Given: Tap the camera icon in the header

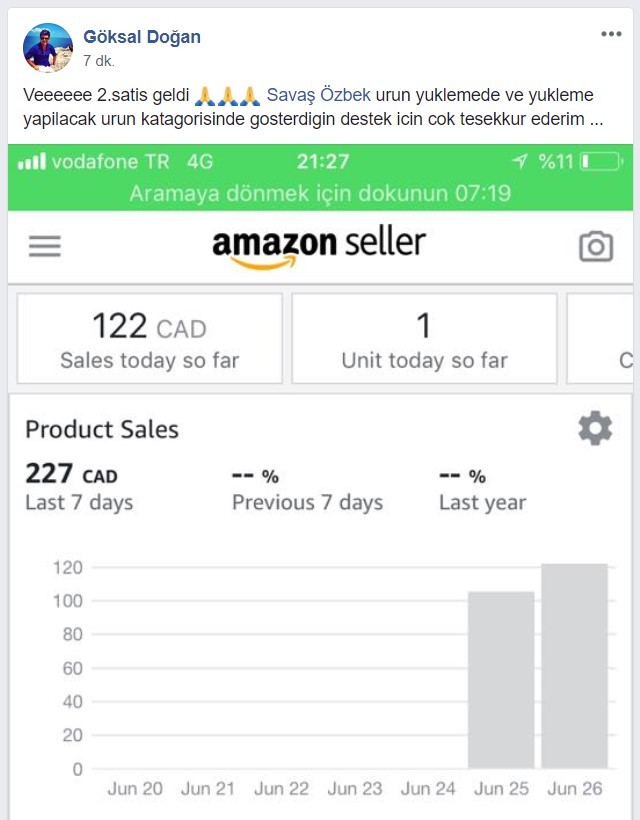Looking at the screenshot, I should 596,246.
